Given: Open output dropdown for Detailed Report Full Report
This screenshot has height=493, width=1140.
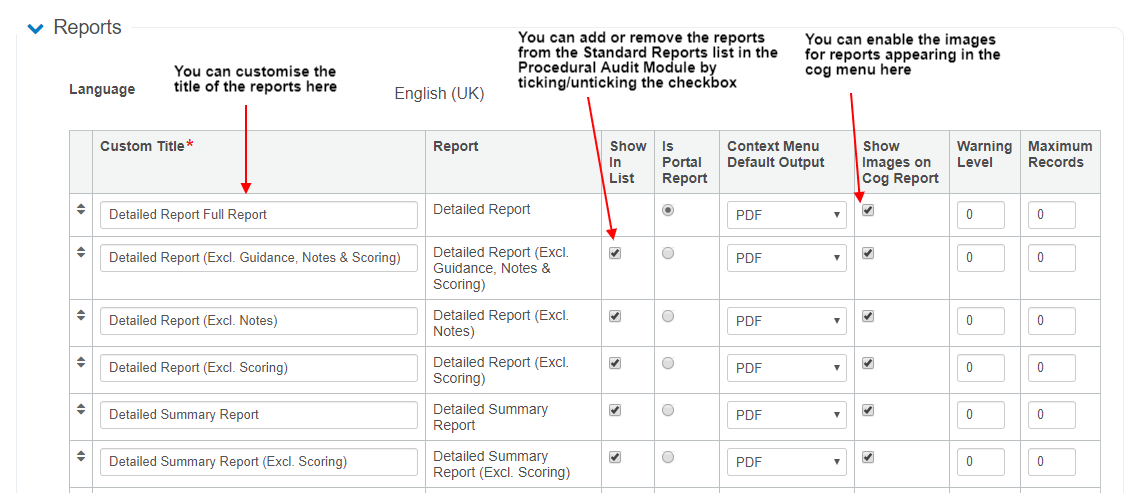Looking at the screenshot, I should [786, 215].
